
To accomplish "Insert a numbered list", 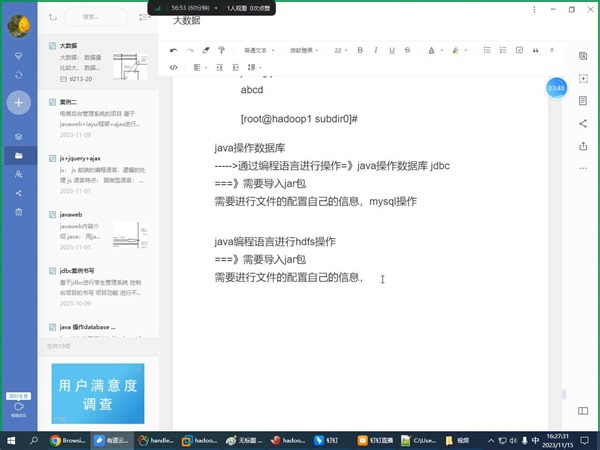I will [x=503, y=50].
